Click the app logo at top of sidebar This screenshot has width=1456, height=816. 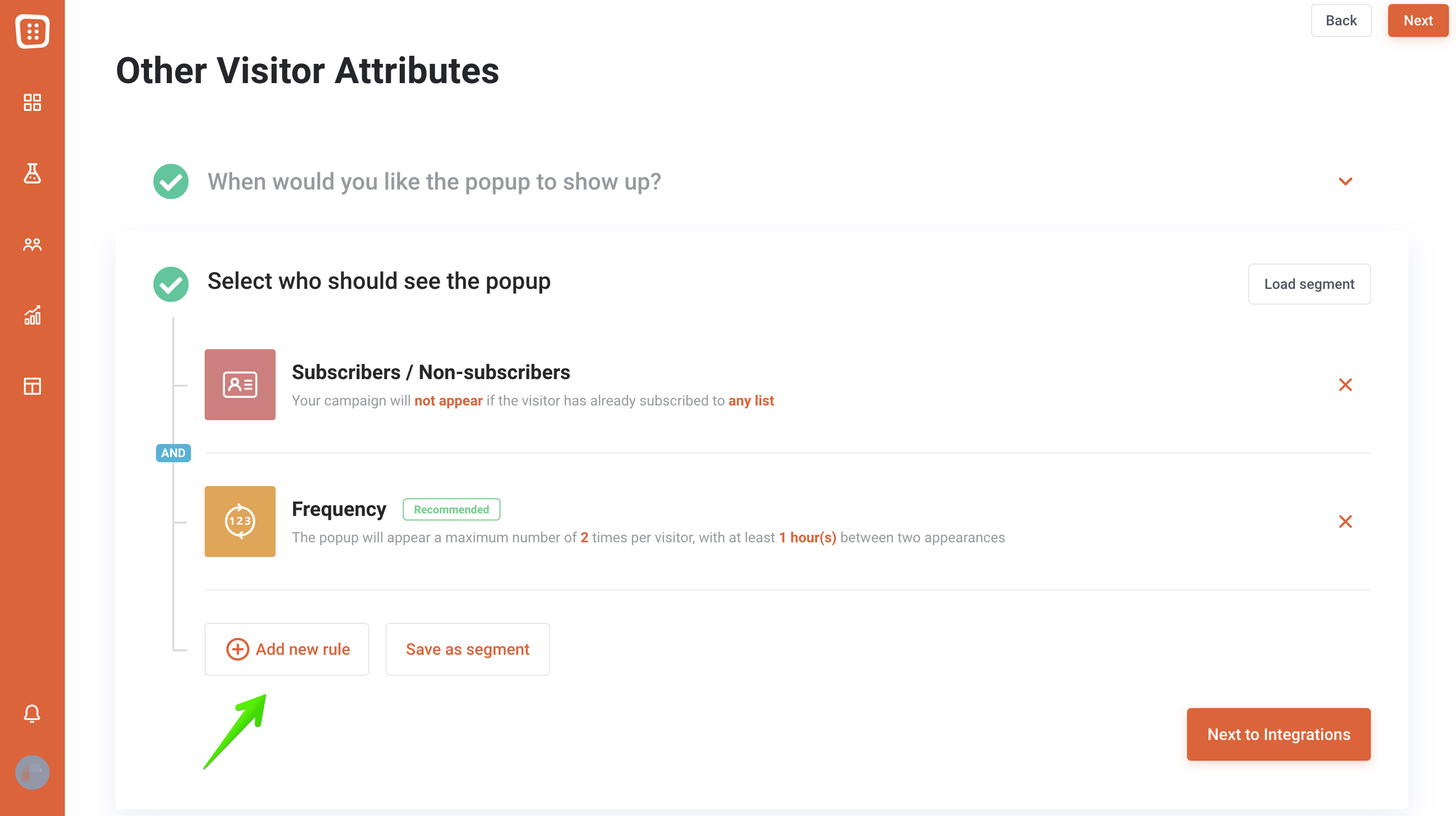coord(32,31)
